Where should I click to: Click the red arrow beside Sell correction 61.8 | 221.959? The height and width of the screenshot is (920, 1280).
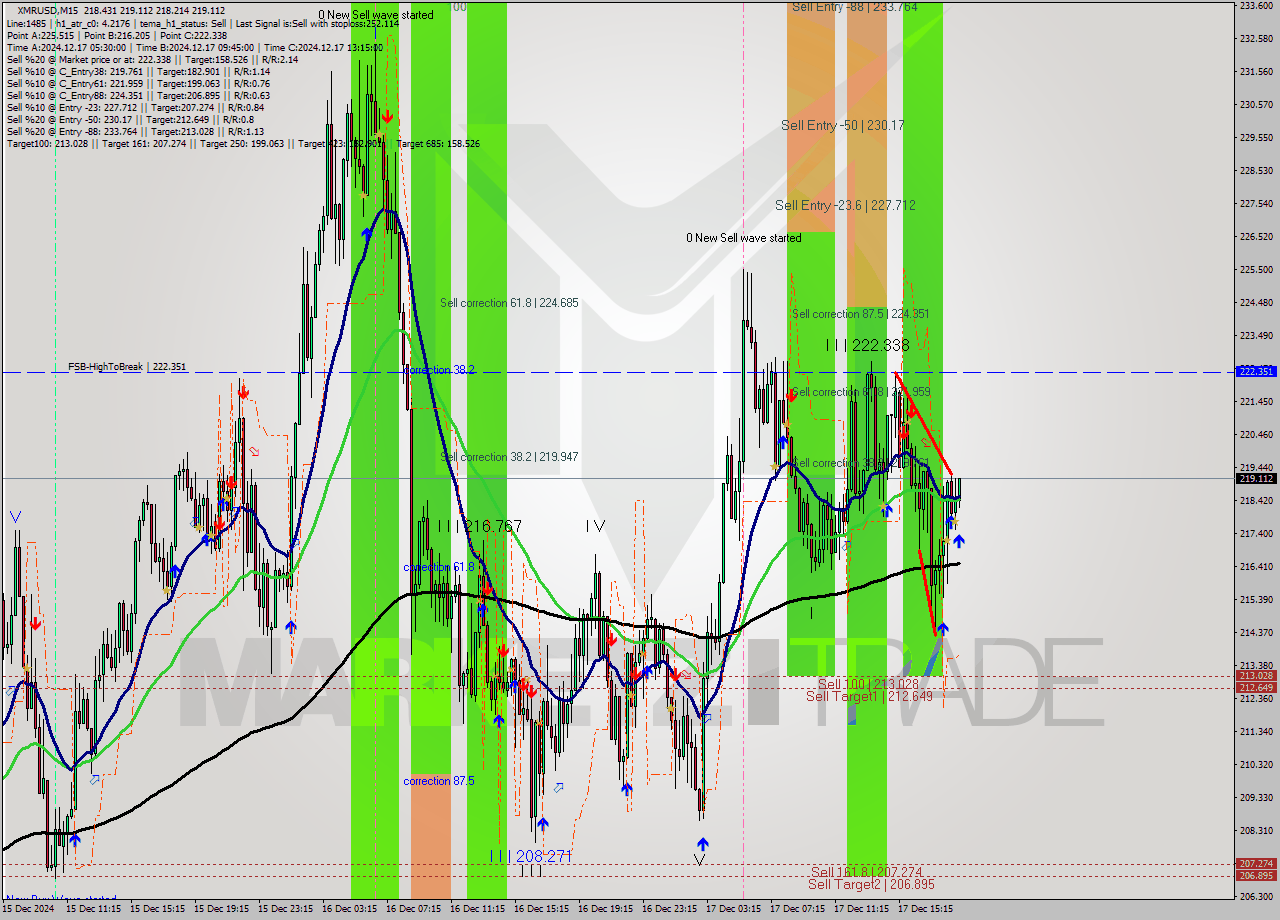pyautogui.click(x=791, y=395)
